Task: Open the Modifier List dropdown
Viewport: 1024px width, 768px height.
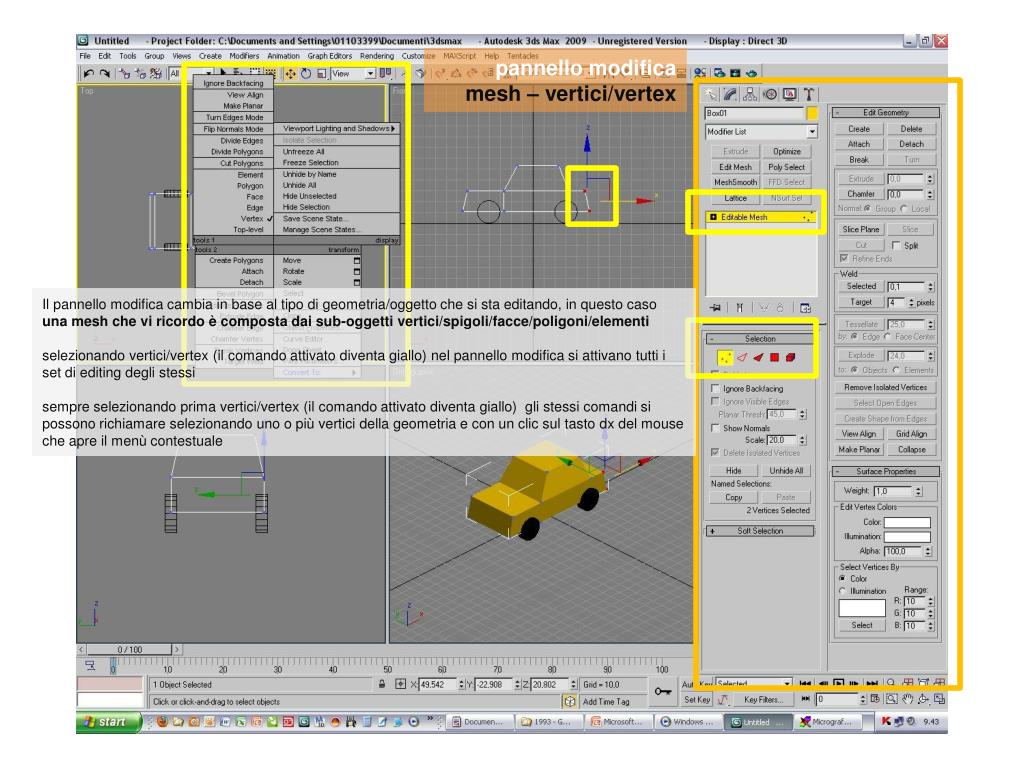Action: tap(812, 131)
